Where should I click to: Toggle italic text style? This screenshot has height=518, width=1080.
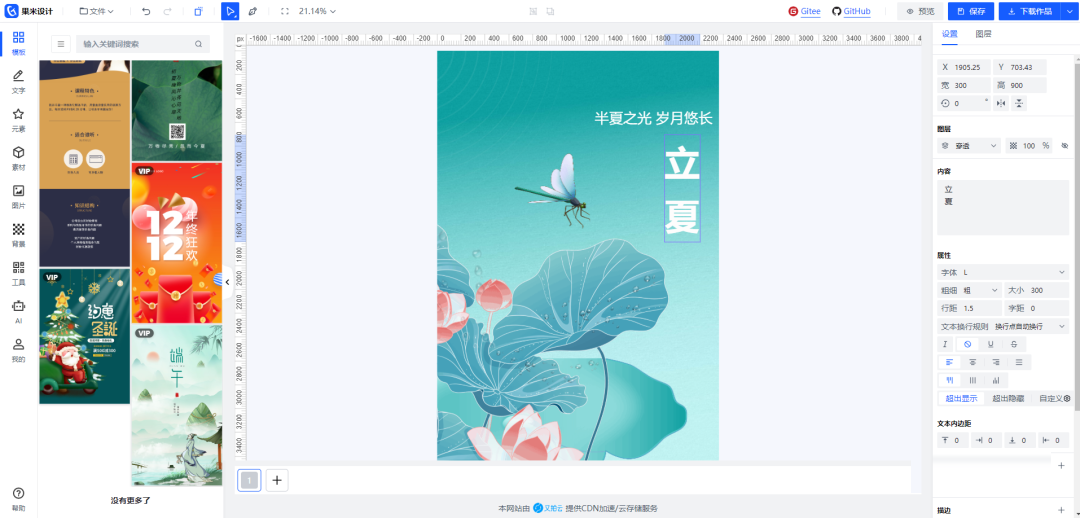click(946, 344)
